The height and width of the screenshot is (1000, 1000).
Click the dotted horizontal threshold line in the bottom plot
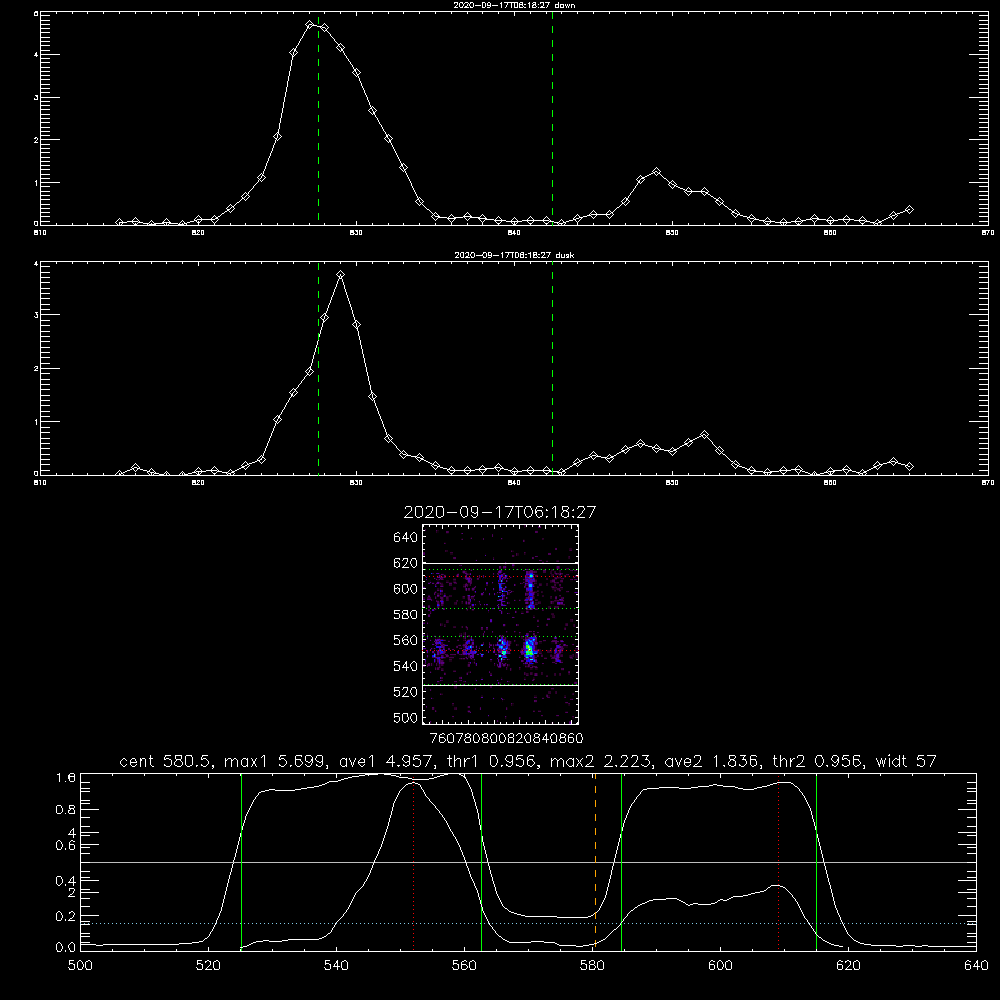click(x=528, y=923)
